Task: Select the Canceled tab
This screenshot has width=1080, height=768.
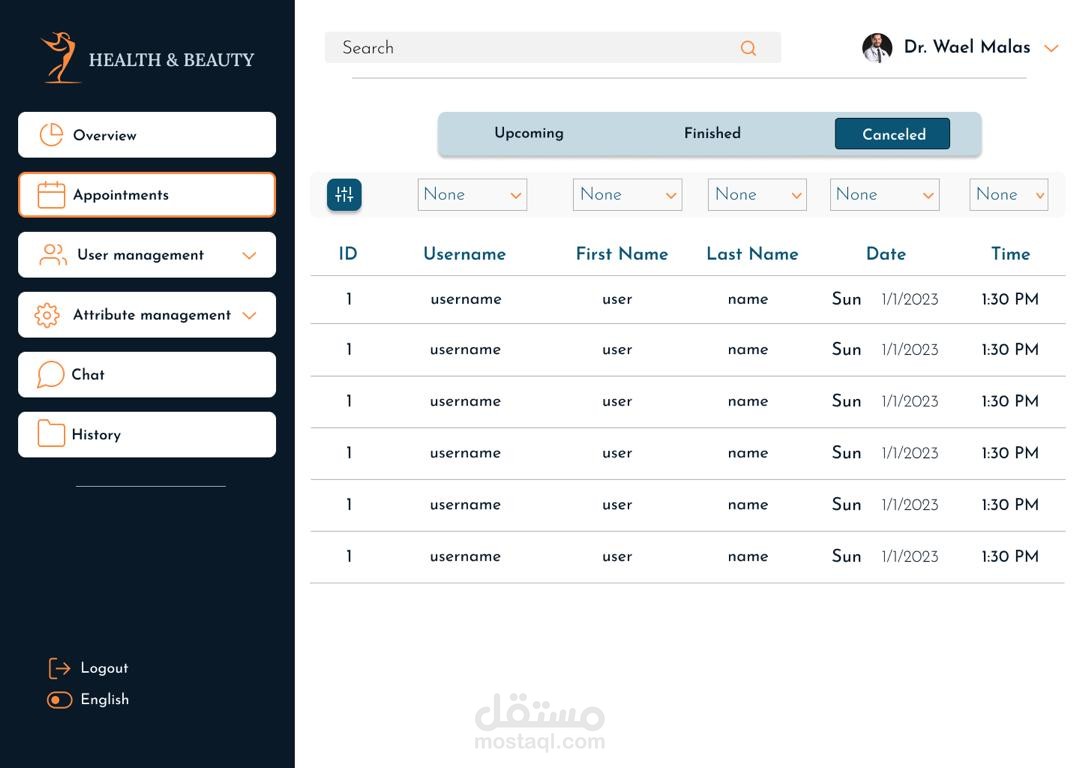Action: tap(892, 134)
